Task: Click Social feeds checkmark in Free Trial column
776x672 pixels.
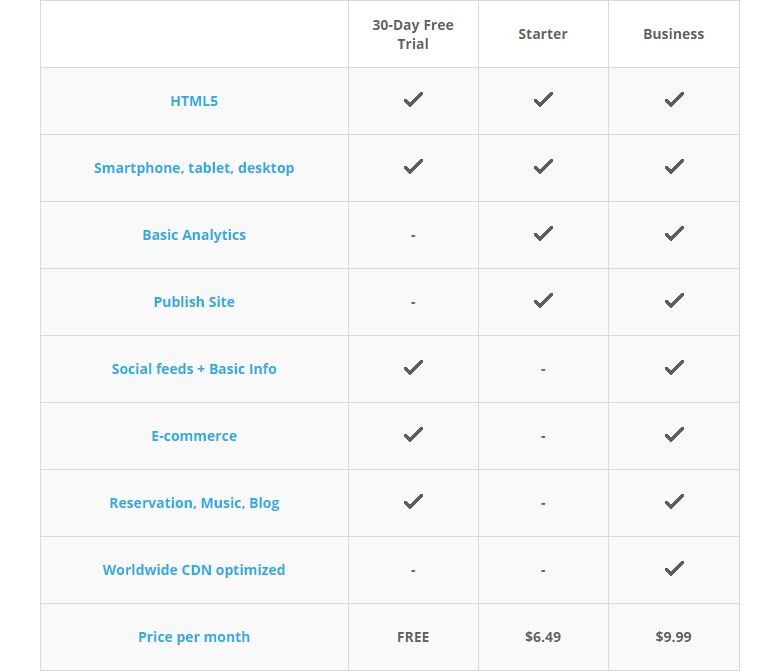Action: click(413, 368)
